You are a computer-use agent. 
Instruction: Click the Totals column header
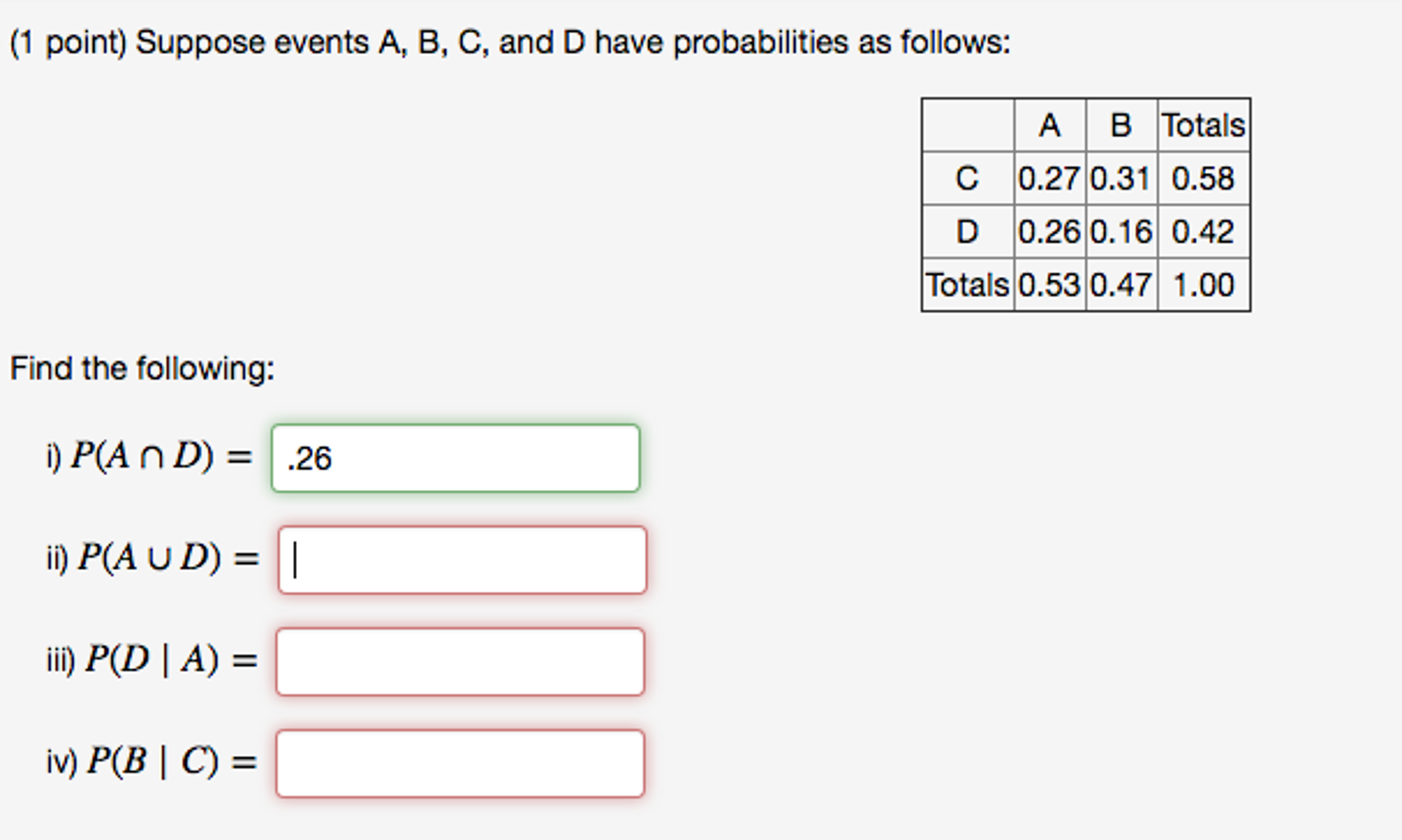click(1204, 124)
